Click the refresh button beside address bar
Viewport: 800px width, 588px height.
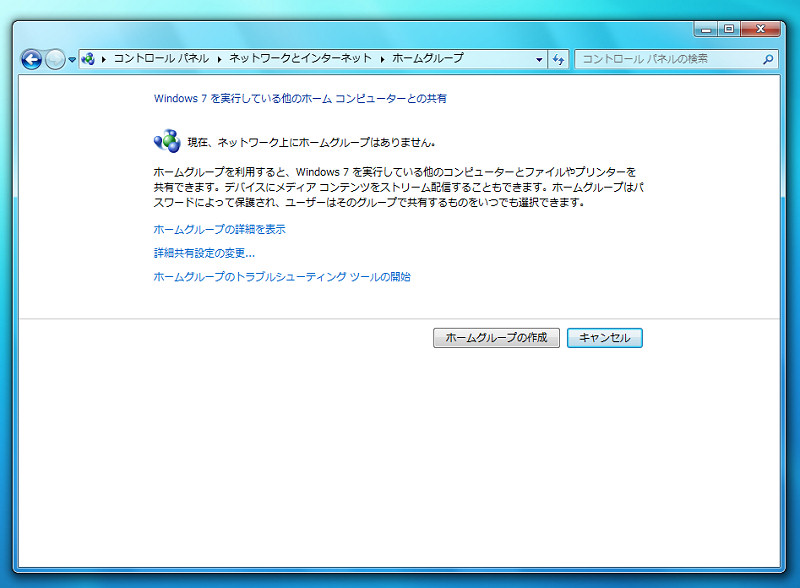point(559,60)
